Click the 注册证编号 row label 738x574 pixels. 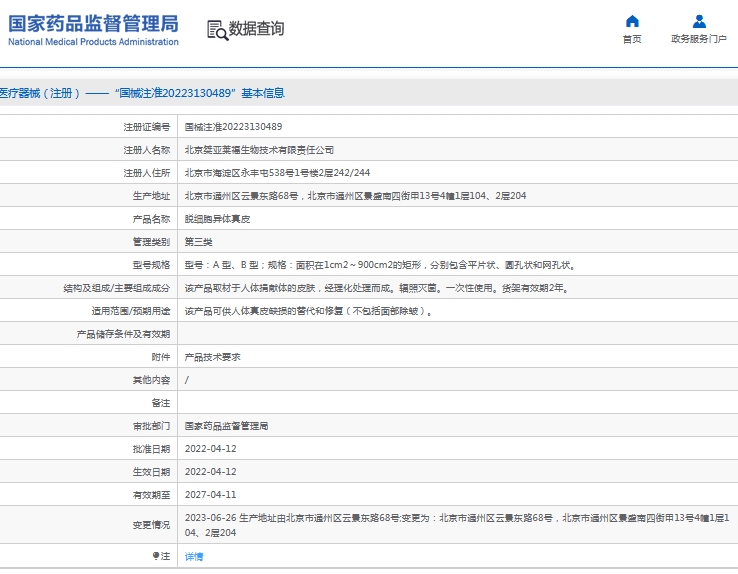146,127
